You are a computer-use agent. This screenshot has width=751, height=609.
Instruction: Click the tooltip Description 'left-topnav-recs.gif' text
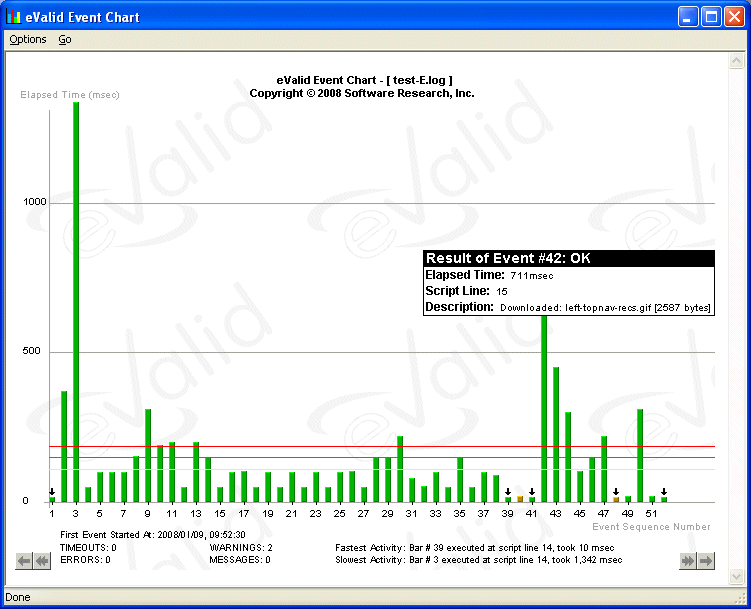point(608,308)
